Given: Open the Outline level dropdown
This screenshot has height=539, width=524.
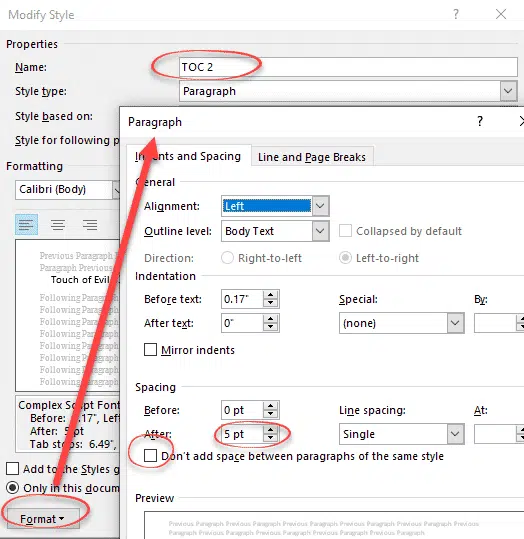Looking at the screenshot, I should pyautogui.click(x=320, y=231).
